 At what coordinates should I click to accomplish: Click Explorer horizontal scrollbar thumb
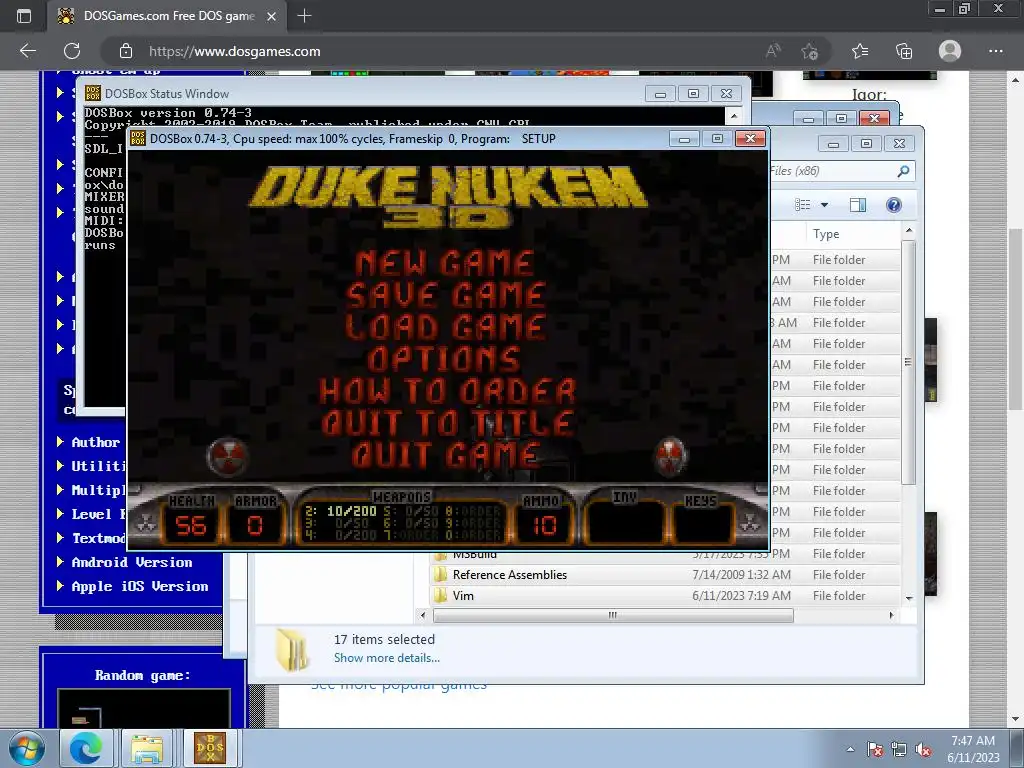613,615
